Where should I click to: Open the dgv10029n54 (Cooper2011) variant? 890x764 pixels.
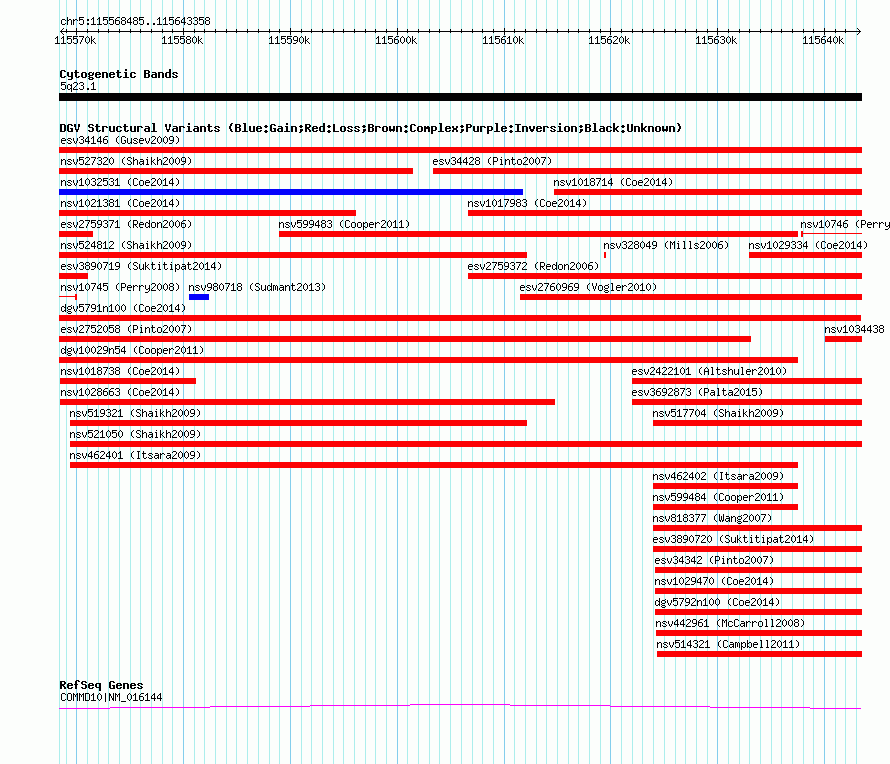point(132,350)
